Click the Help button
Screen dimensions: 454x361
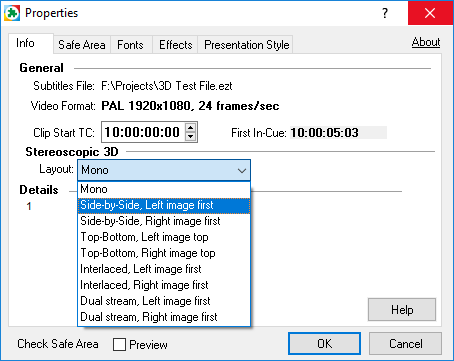point(402,310)
